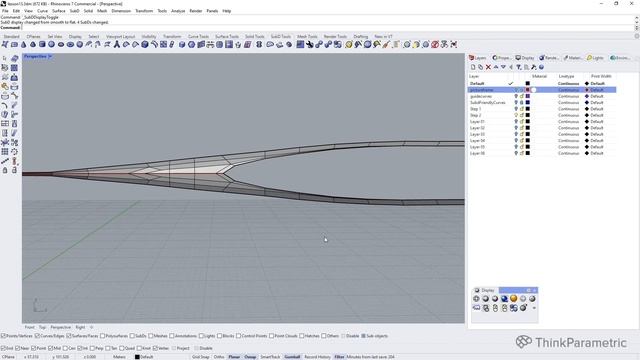Click the red Delete Layer X icon
640x360 pixels.
coord(488,67)
